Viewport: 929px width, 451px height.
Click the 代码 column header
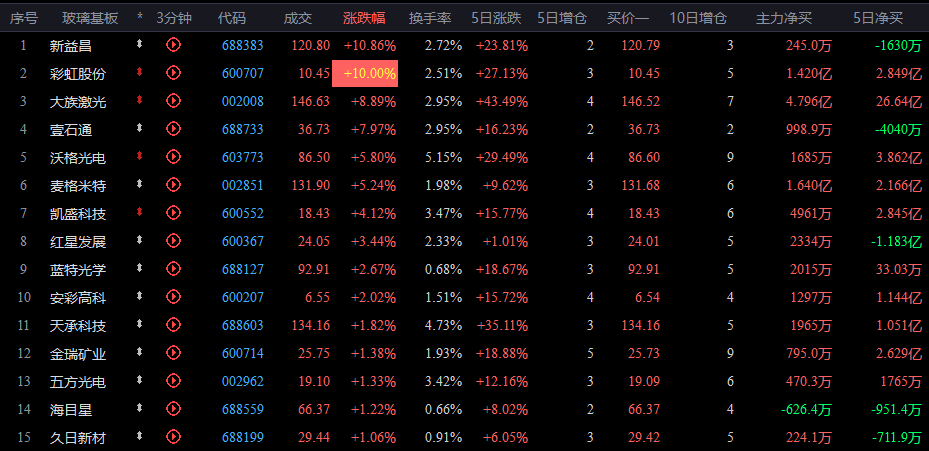(x=232, y=18)
